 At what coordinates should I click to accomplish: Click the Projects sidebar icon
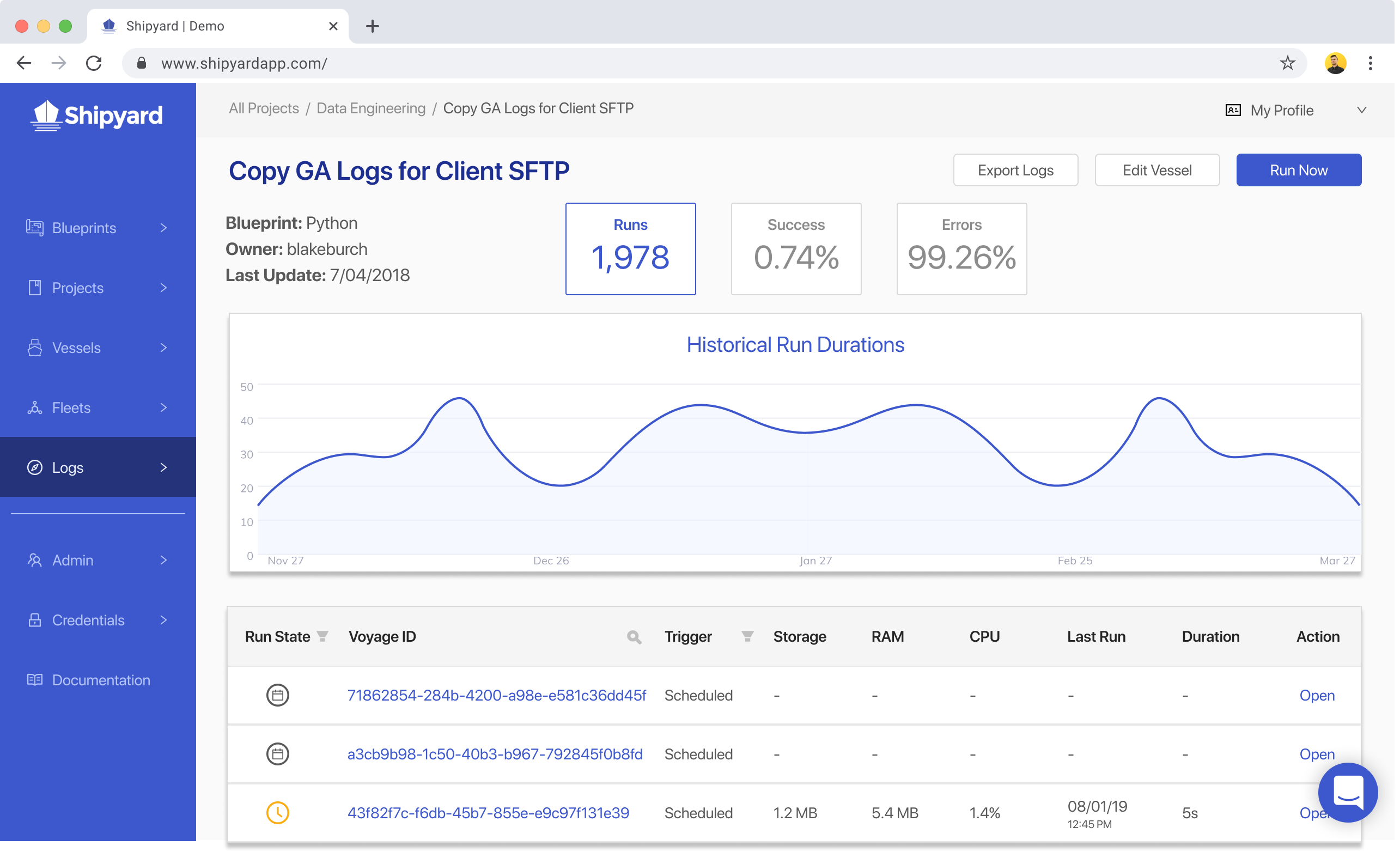click(35, 288)
